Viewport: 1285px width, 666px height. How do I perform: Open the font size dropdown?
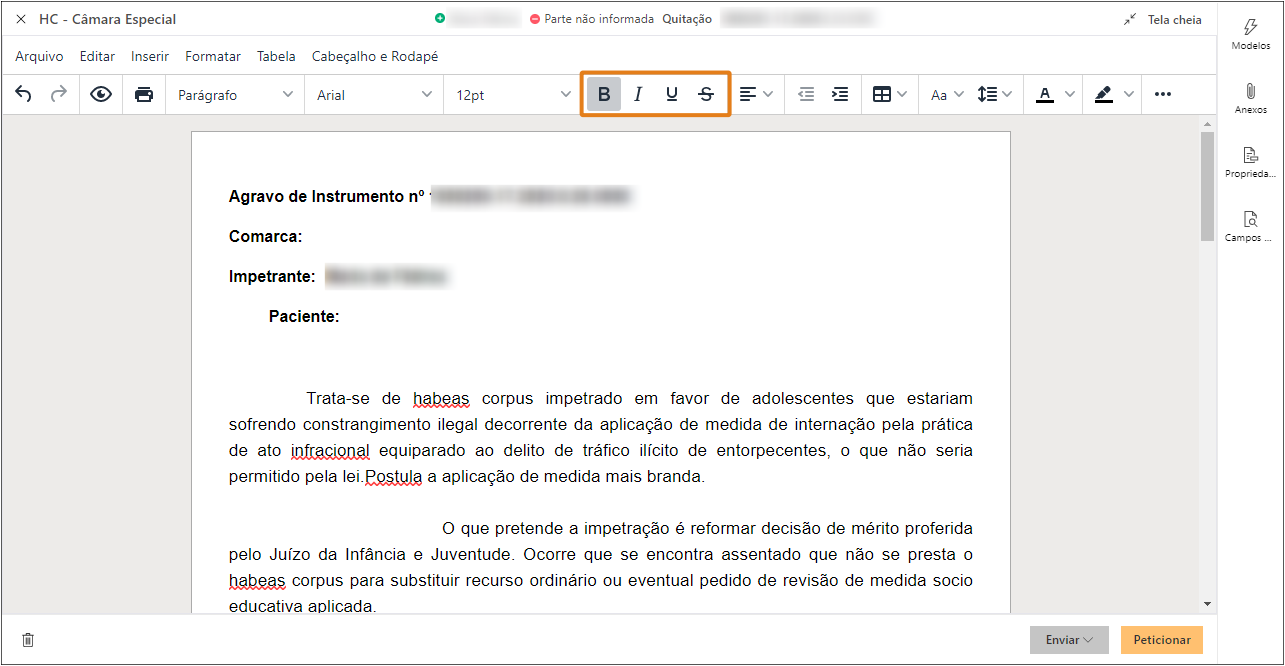pyautogui.click(x=510, y=93)
